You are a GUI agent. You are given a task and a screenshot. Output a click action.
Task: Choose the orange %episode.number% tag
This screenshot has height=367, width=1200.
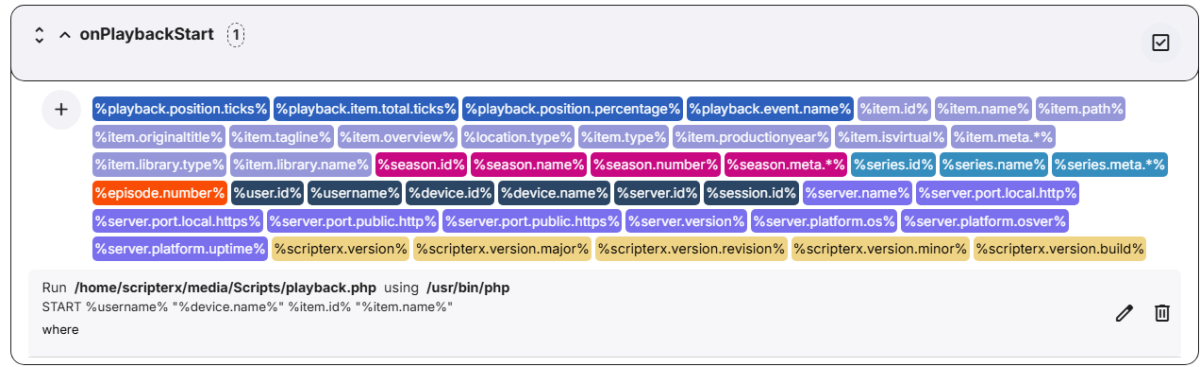[159, 192]
